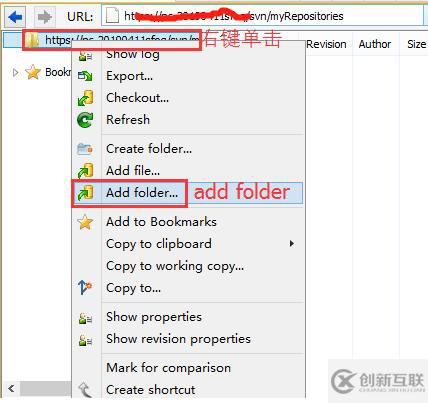Select Mark for comparison
428x403 pixels.
(x=168, y=368)
